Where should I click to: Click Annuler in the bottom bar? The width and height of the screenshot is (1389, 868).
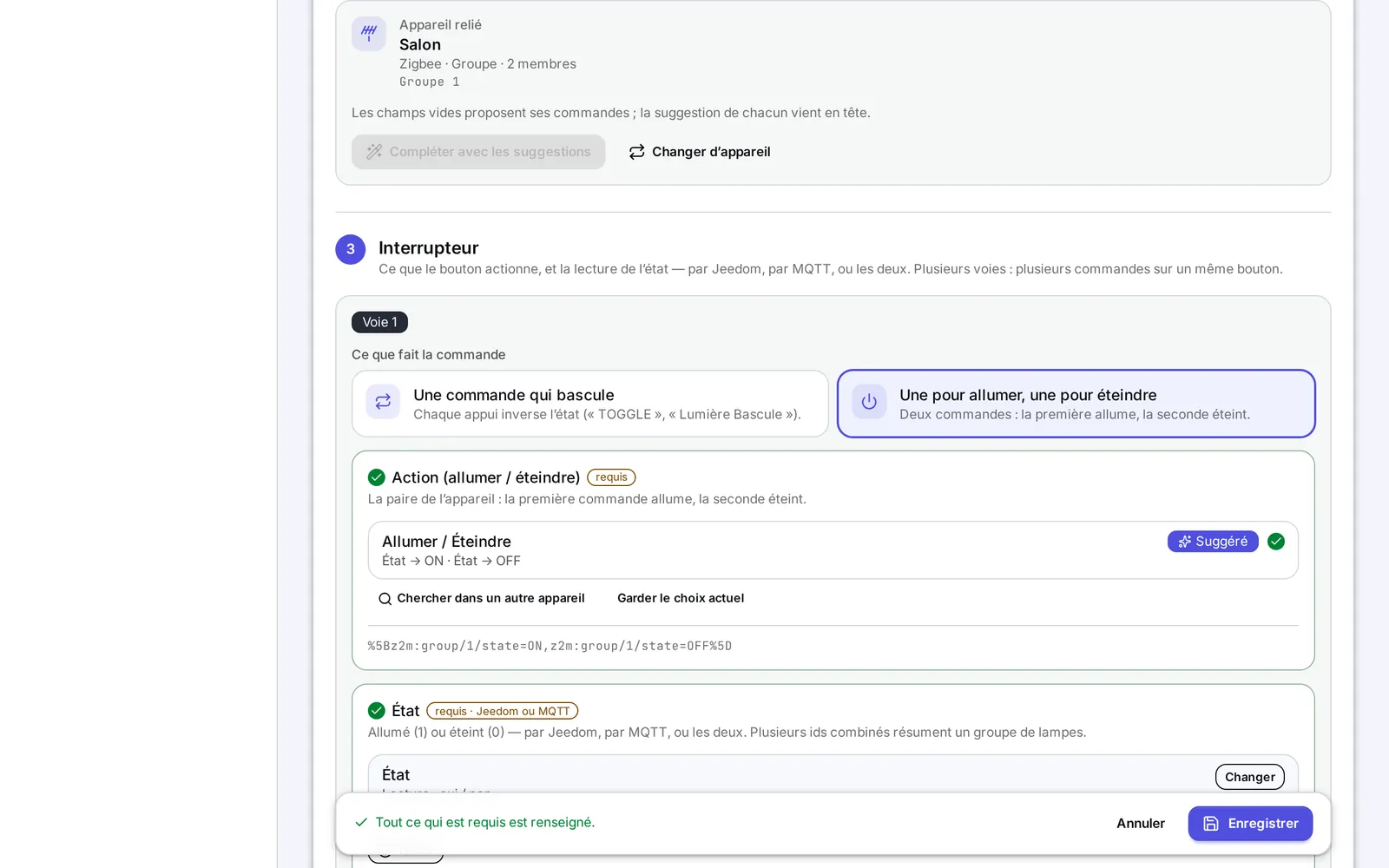[x=1141, y=824]
